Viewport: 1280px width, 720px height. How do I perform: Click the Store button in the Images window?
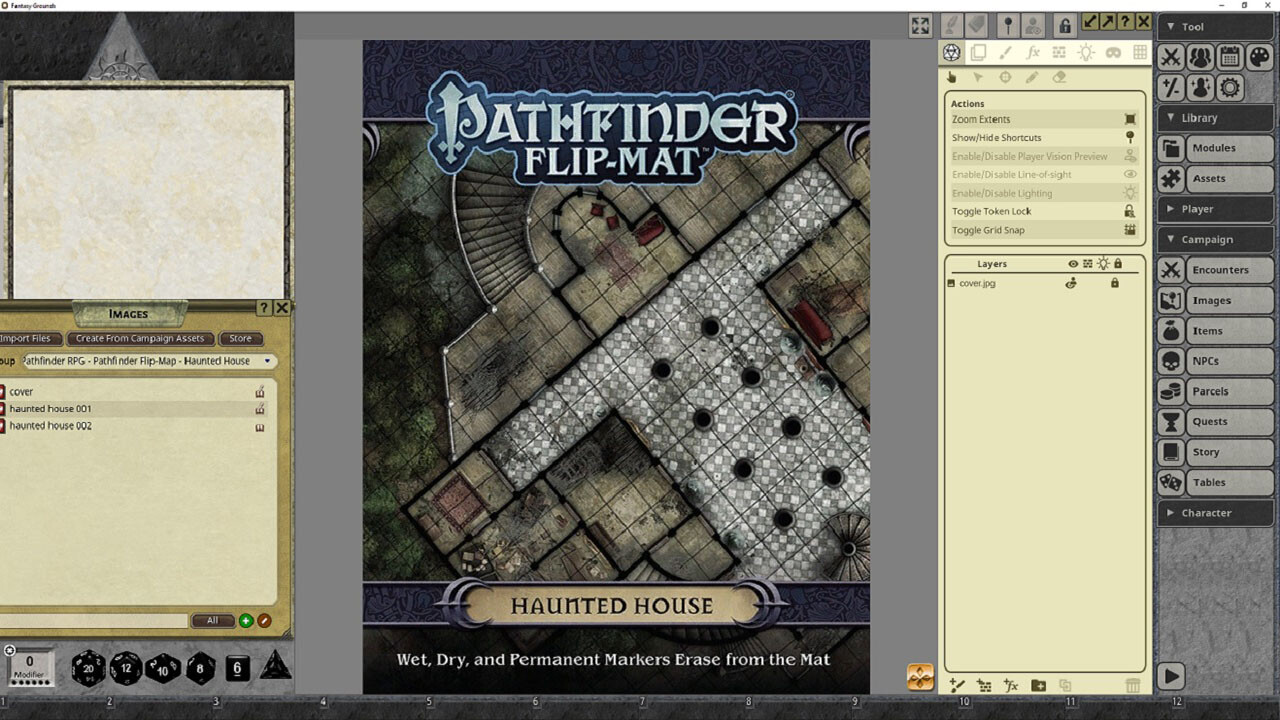pos(240,338)
